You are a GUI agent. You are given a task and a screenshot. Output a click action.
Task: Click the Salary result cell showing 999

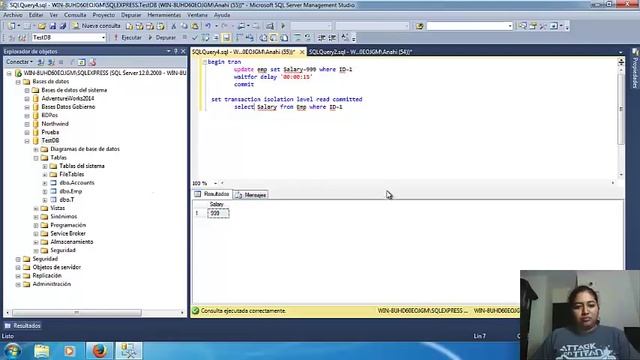(218, 213)
